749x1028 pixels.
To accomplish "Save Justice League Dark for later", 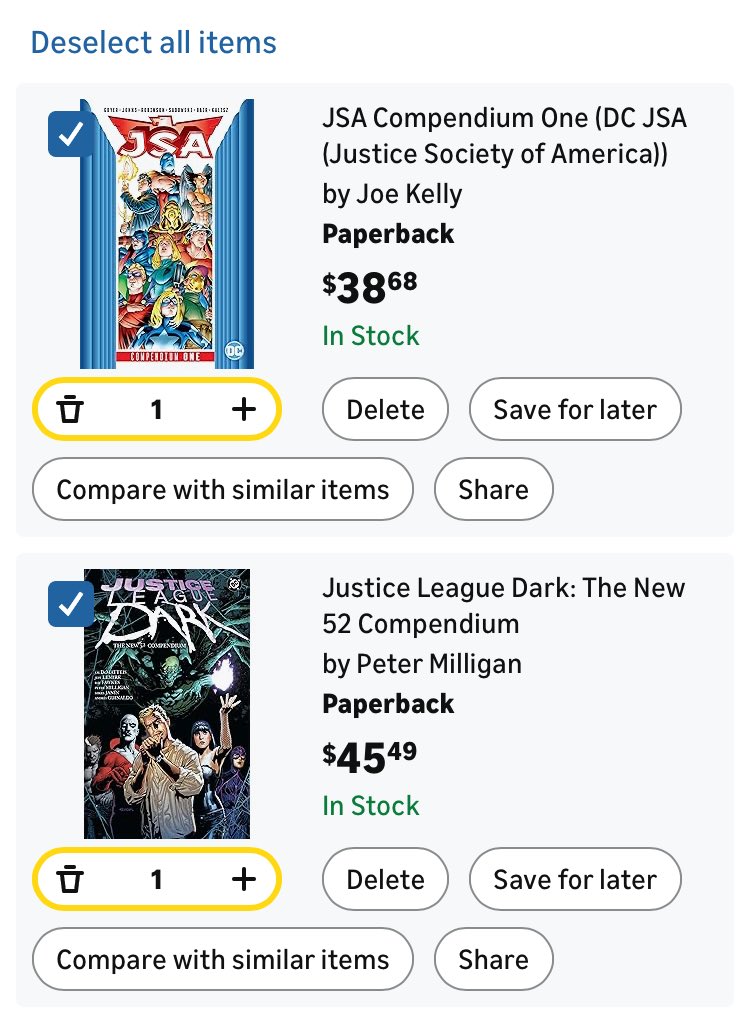I will (575, 880).
